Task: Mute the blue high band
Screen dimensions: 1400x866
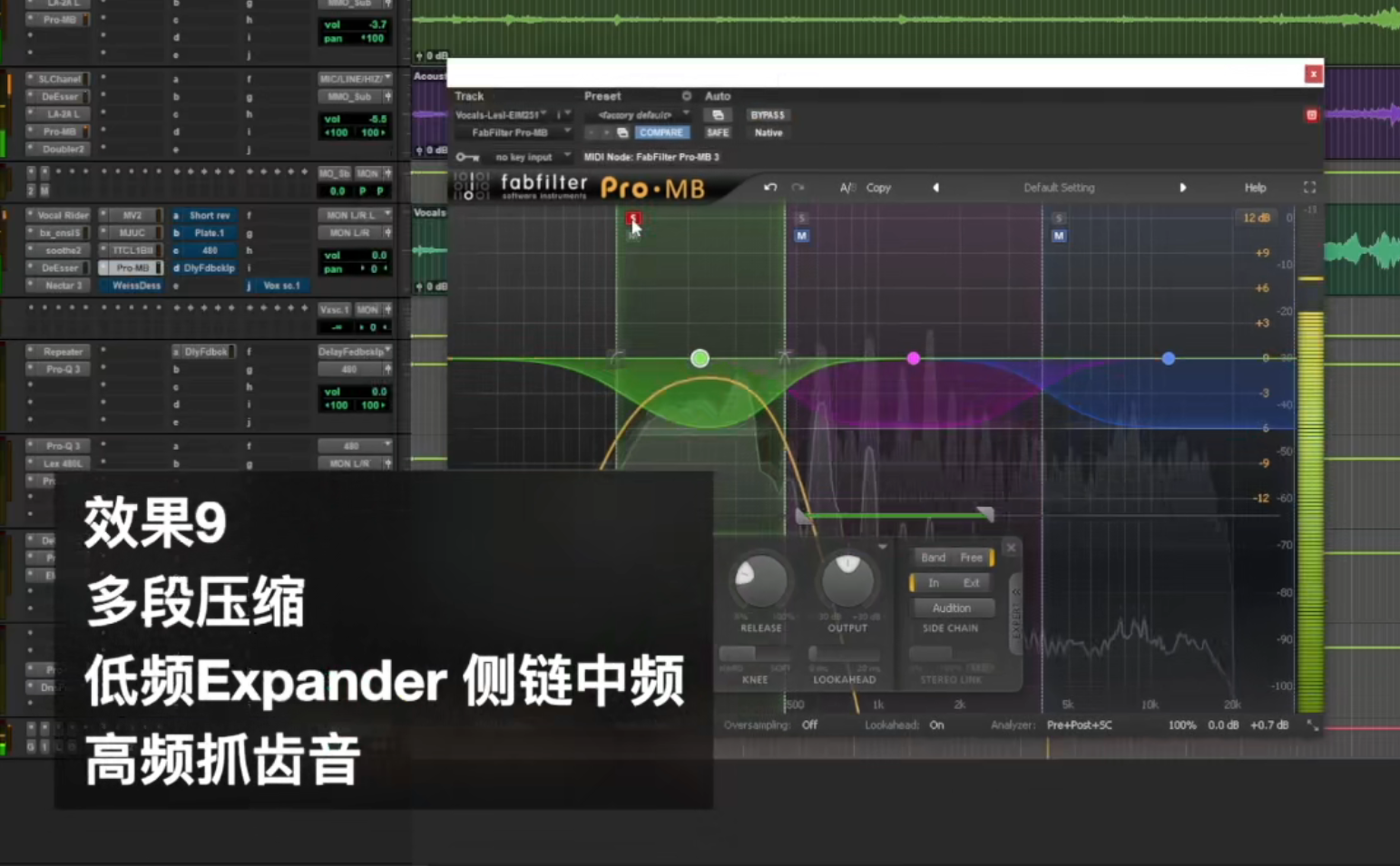Action: [x=1058, y=236]
